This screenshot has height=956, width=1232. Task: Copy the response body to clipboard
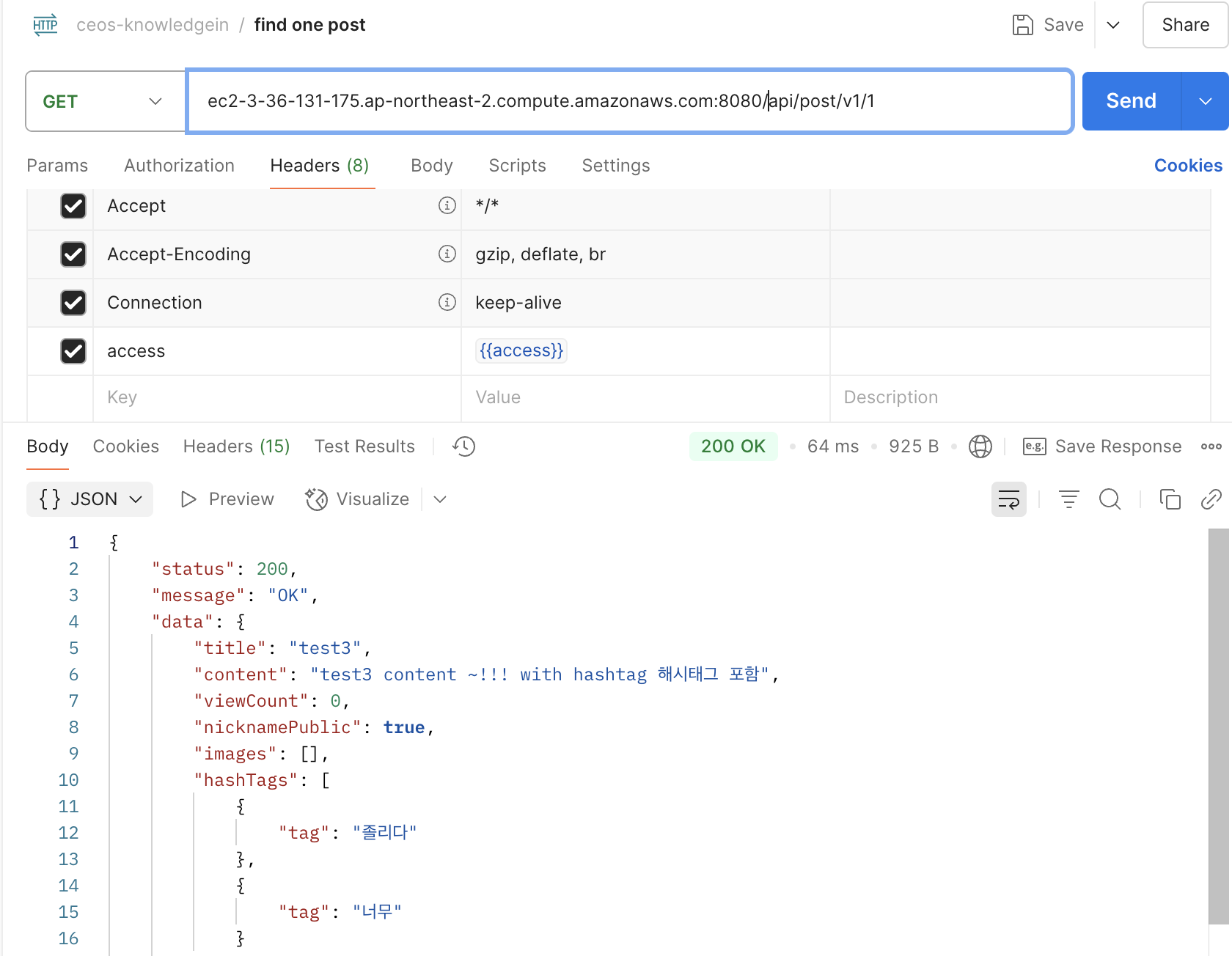(x=1170, y=499)
